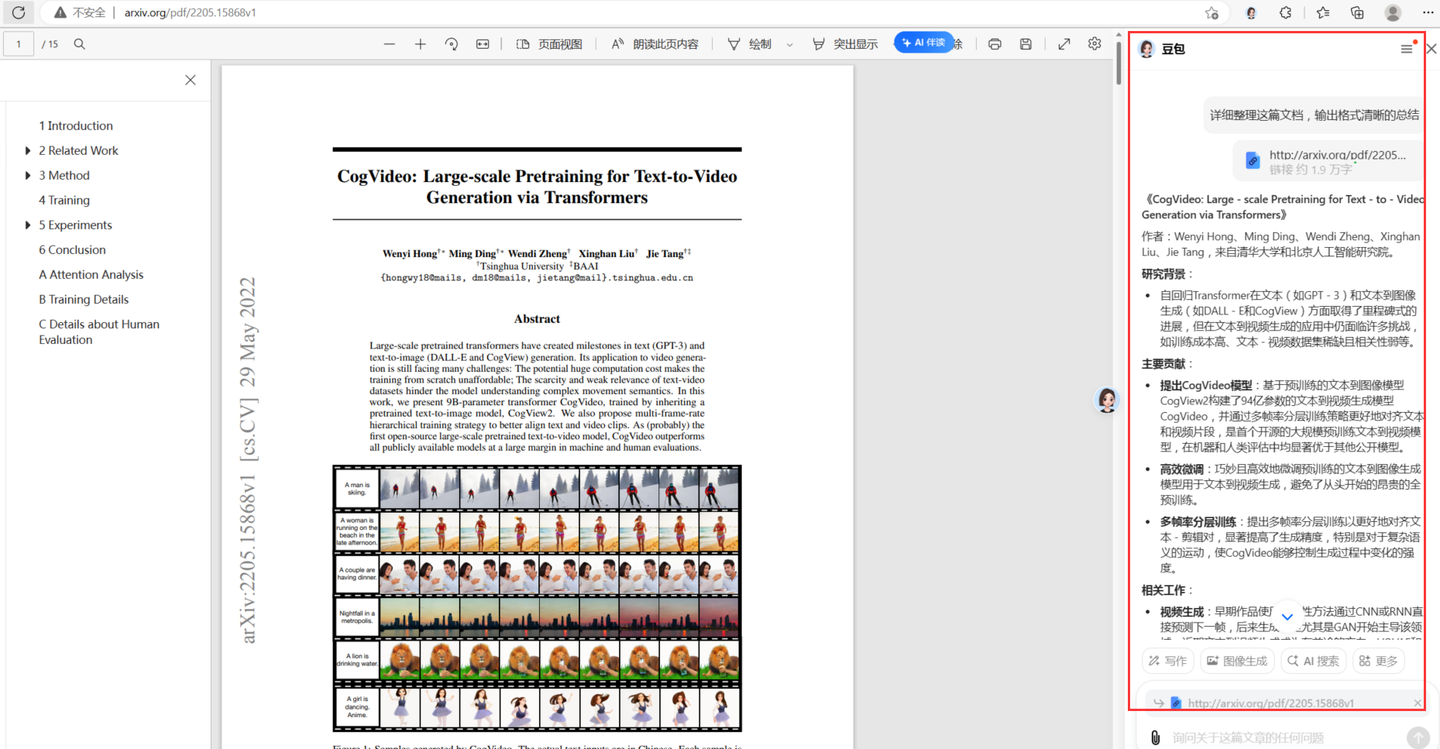Search the PDF with the magnifier icon
1440x749 pixels.
tap(79, 44)
